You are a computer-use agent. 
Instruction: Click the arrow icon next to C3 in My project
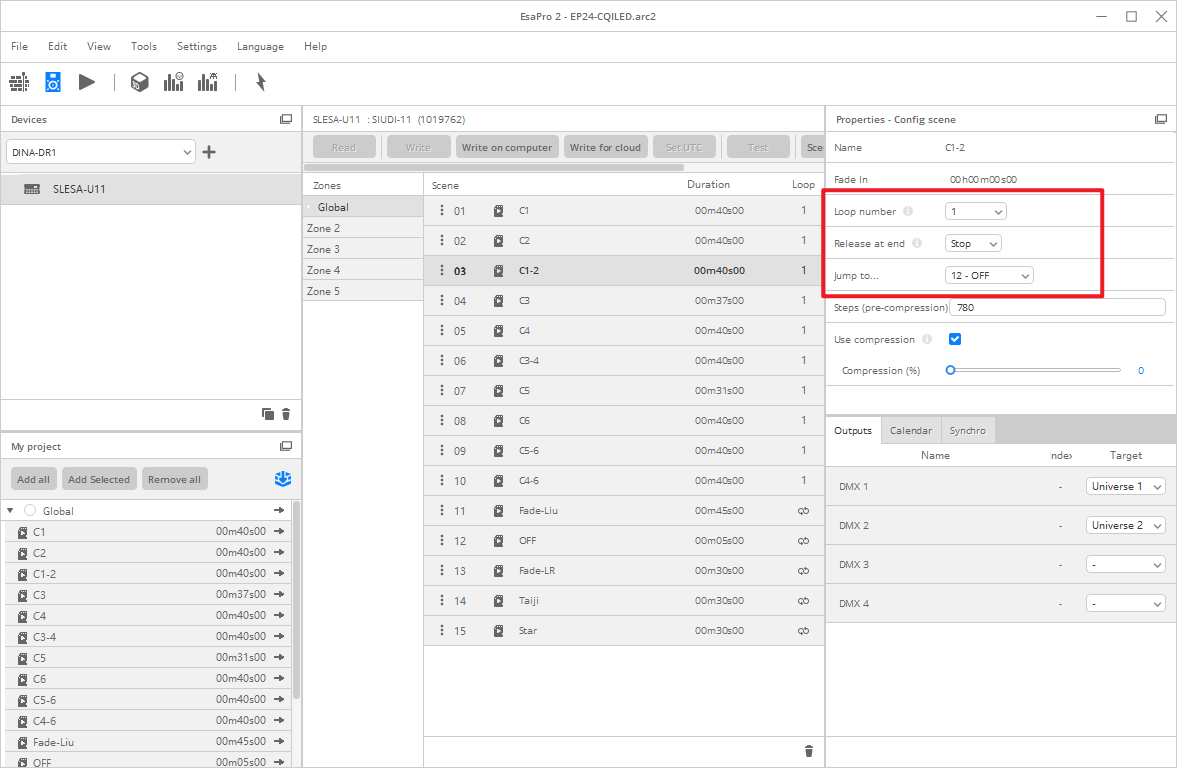(x=279, y=595)
